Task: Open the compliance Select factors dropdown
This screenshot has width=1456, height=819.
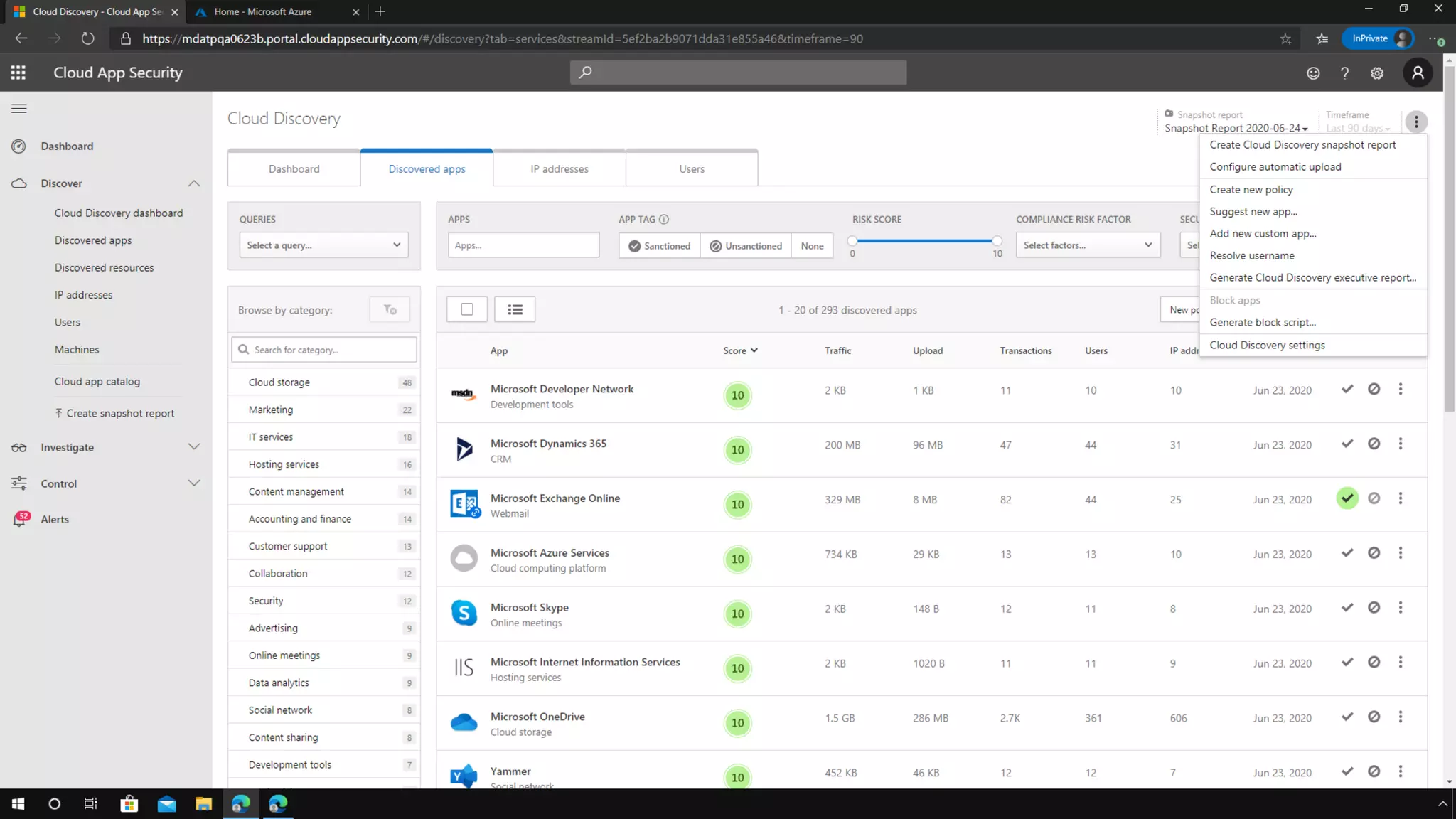Action: [x=1087, y=245]
